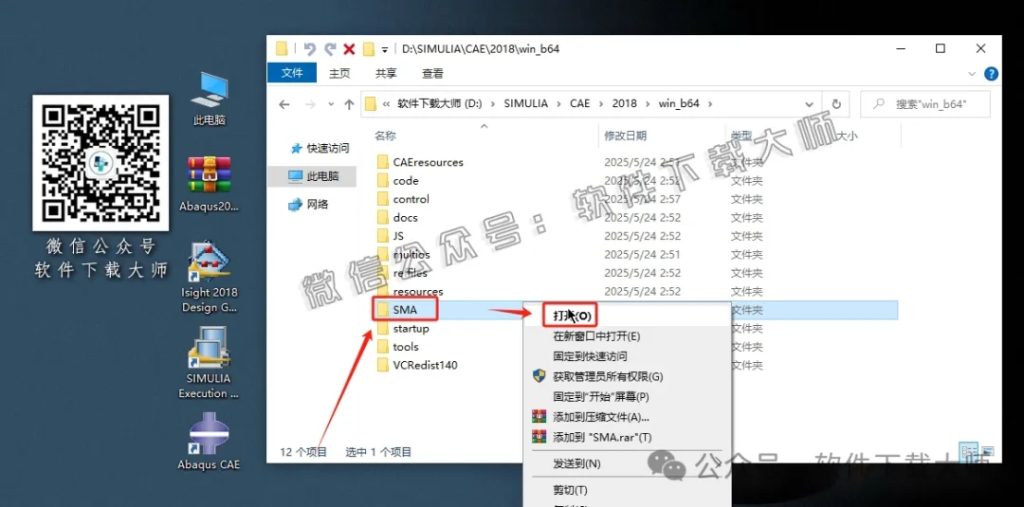Choose 固定到"开始"屏幕(P) from context menu
This screenshot has height=507, width=1024.
coord(601,397)
